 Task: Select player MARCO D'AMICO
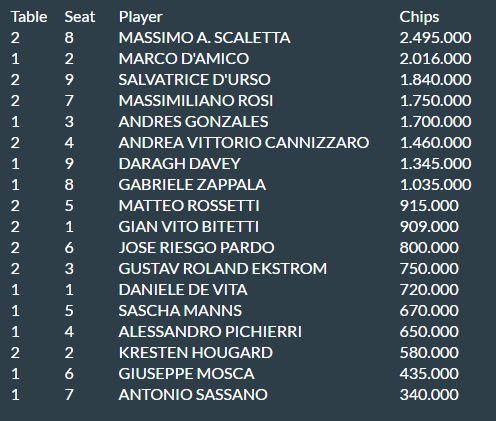click(184, 59)
